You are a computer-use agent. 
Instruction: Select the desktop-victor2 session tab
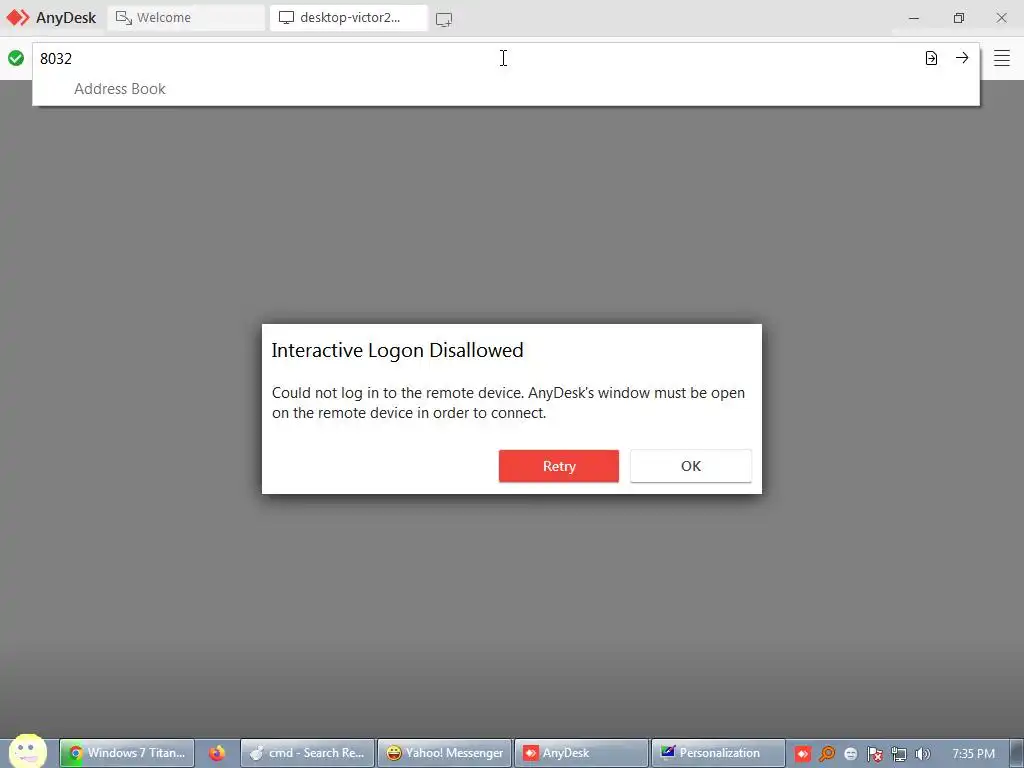tap(349, 18)
